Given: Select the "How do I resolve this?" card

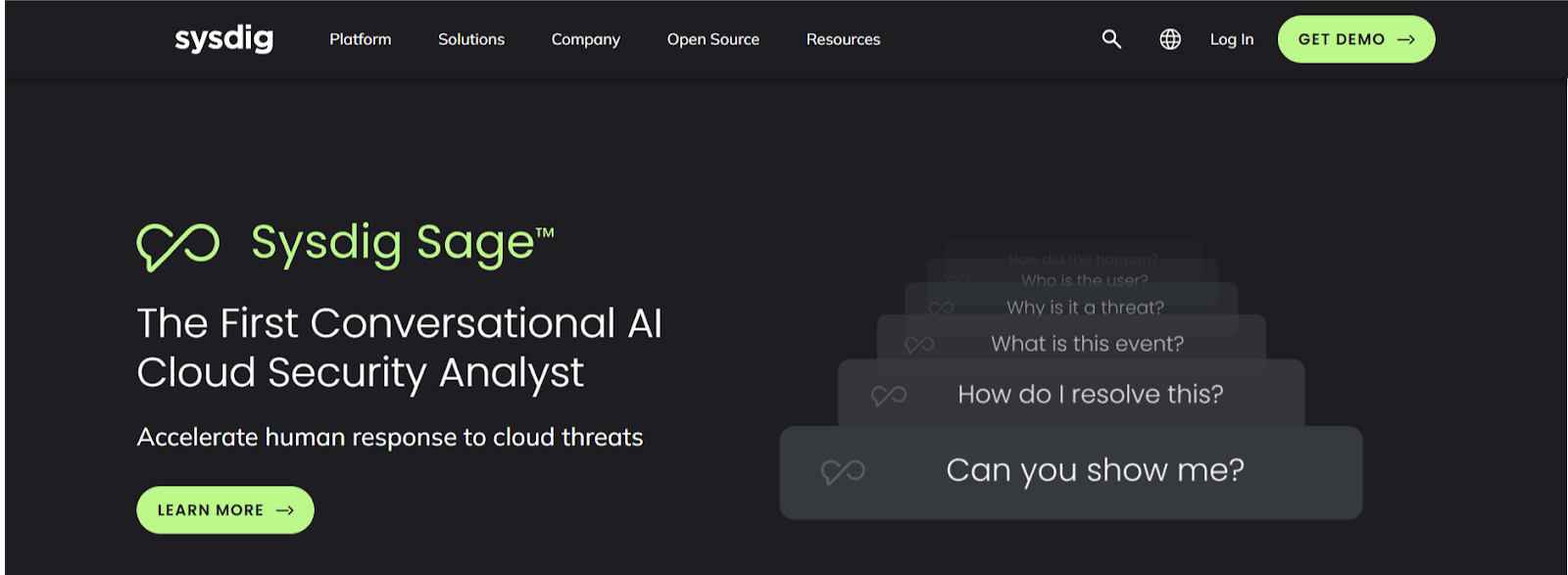Looking at the screenshot, I should coord(1071,393).
